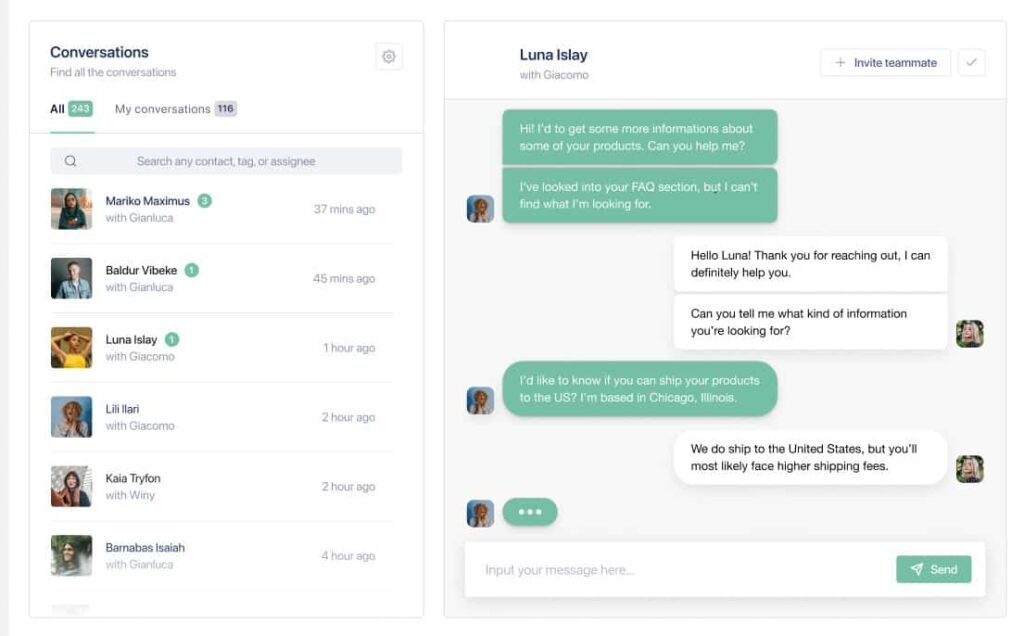Click the search magnifier icon
Image resolution: width=1024 pixels, height=636 pixels.
pyautogui.click(x=71, y=161)
